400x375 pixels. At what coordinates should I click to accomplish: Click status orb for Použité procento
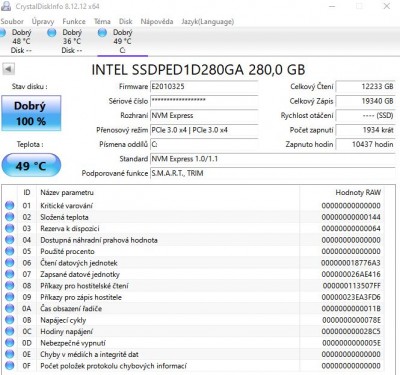(x=10, y=251)
